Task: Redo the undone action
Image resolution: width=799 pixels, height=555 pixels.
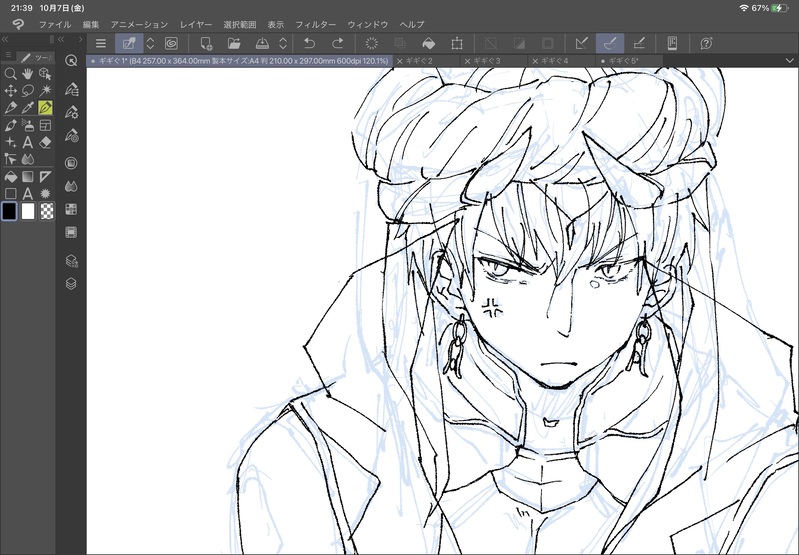Action: point(337,43)
